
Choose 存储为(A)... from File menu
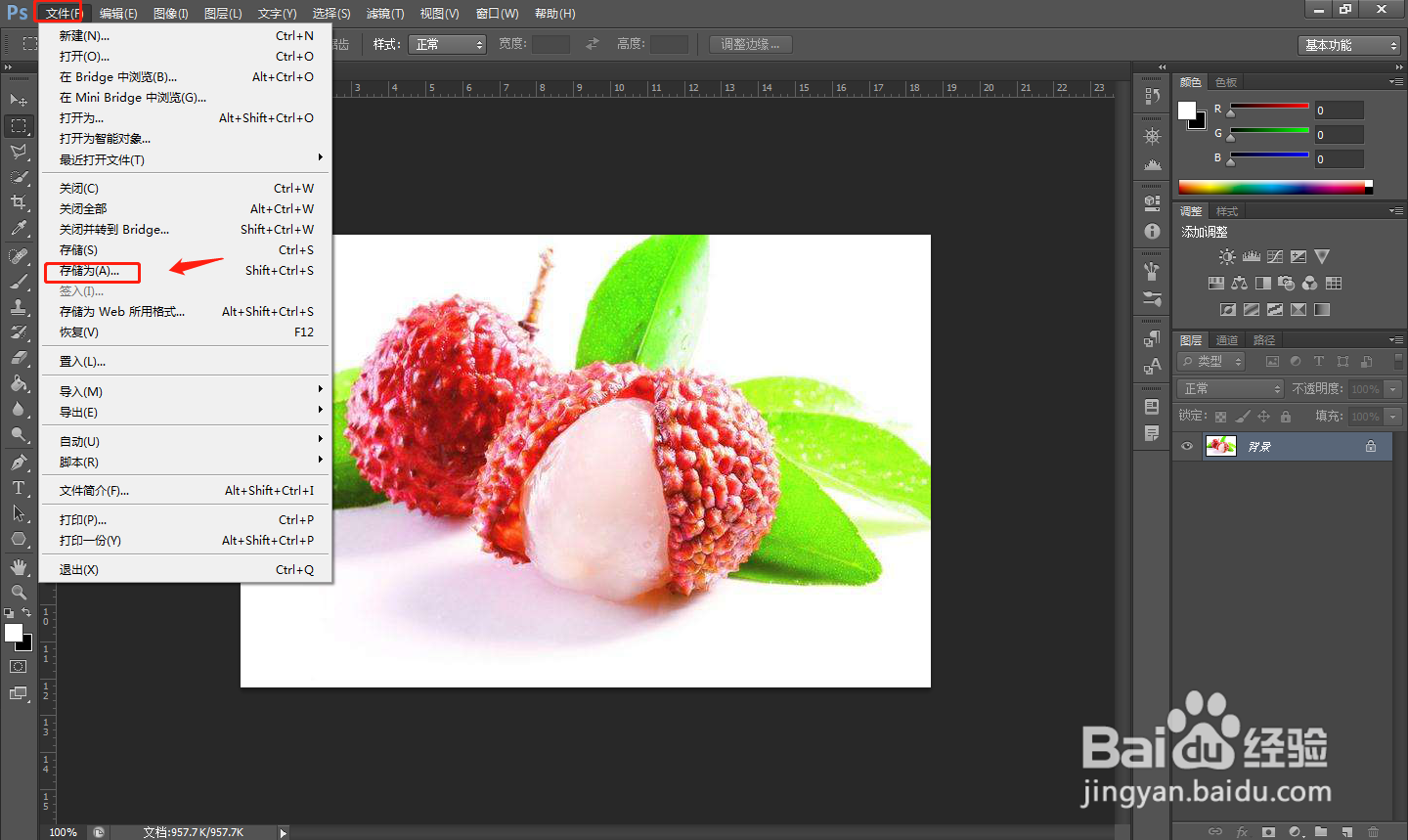point(186,270)
